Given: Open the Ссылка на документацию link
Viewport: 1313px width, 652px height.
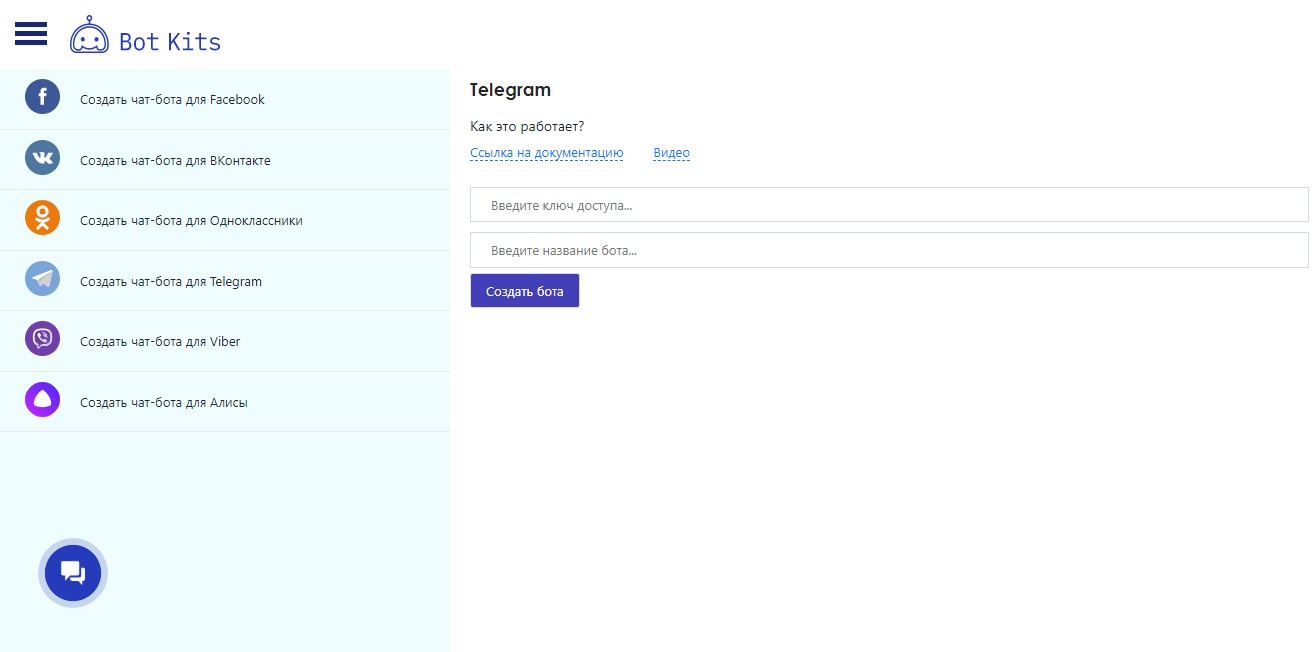Looking at the screenshot, I should (547, 153).
